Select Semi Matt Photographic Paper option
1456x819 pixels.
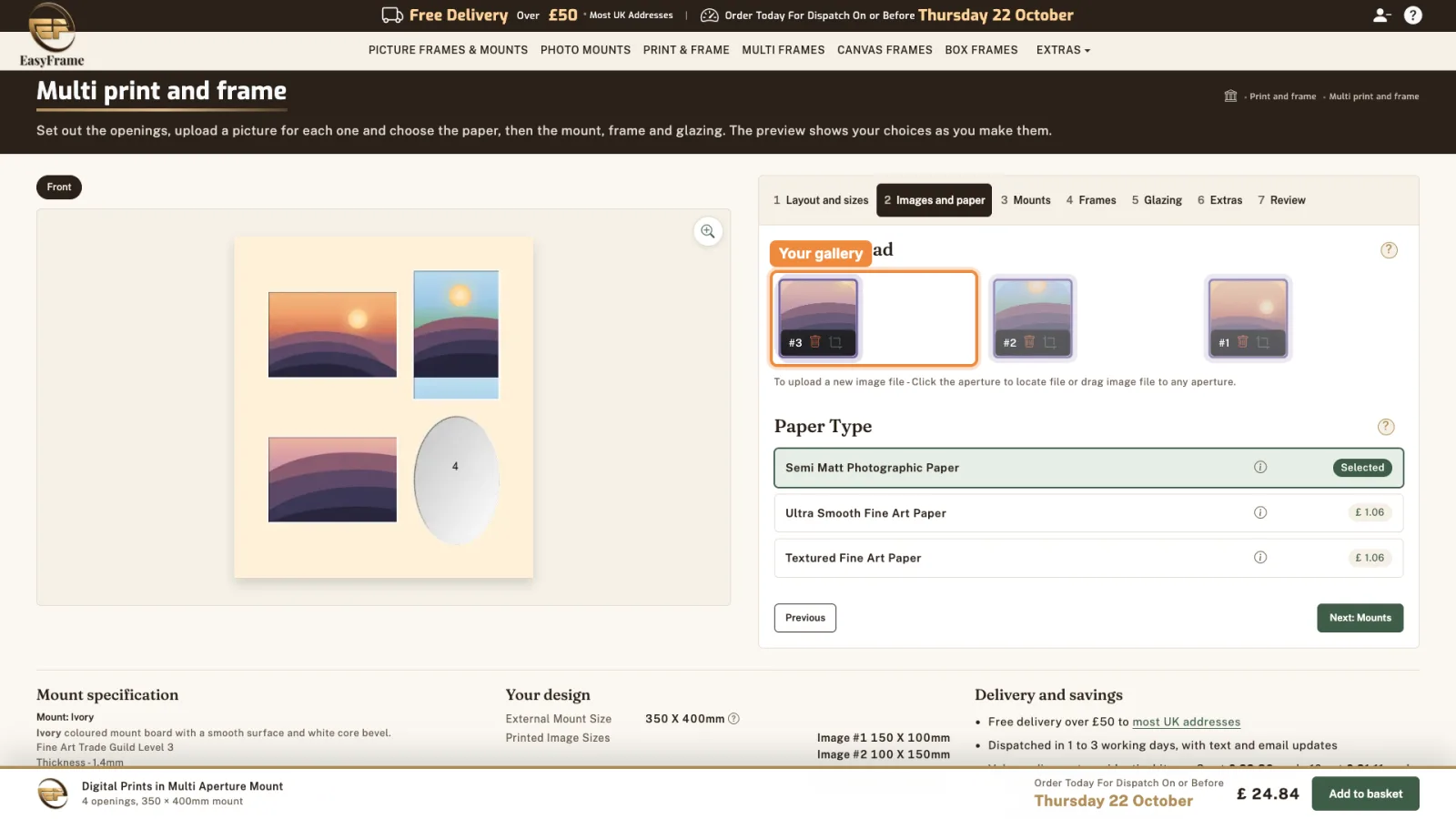coord(1088,468)
